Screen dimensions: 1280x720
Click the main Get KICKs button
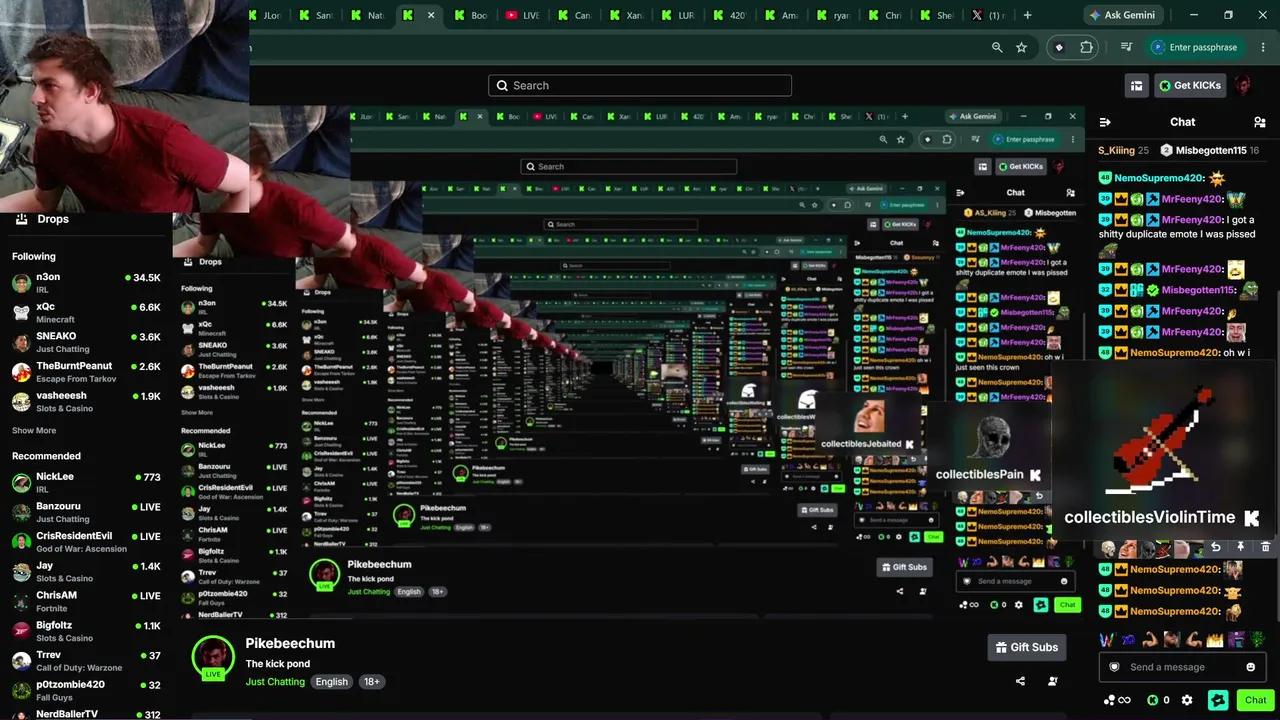pos(1190,86)
